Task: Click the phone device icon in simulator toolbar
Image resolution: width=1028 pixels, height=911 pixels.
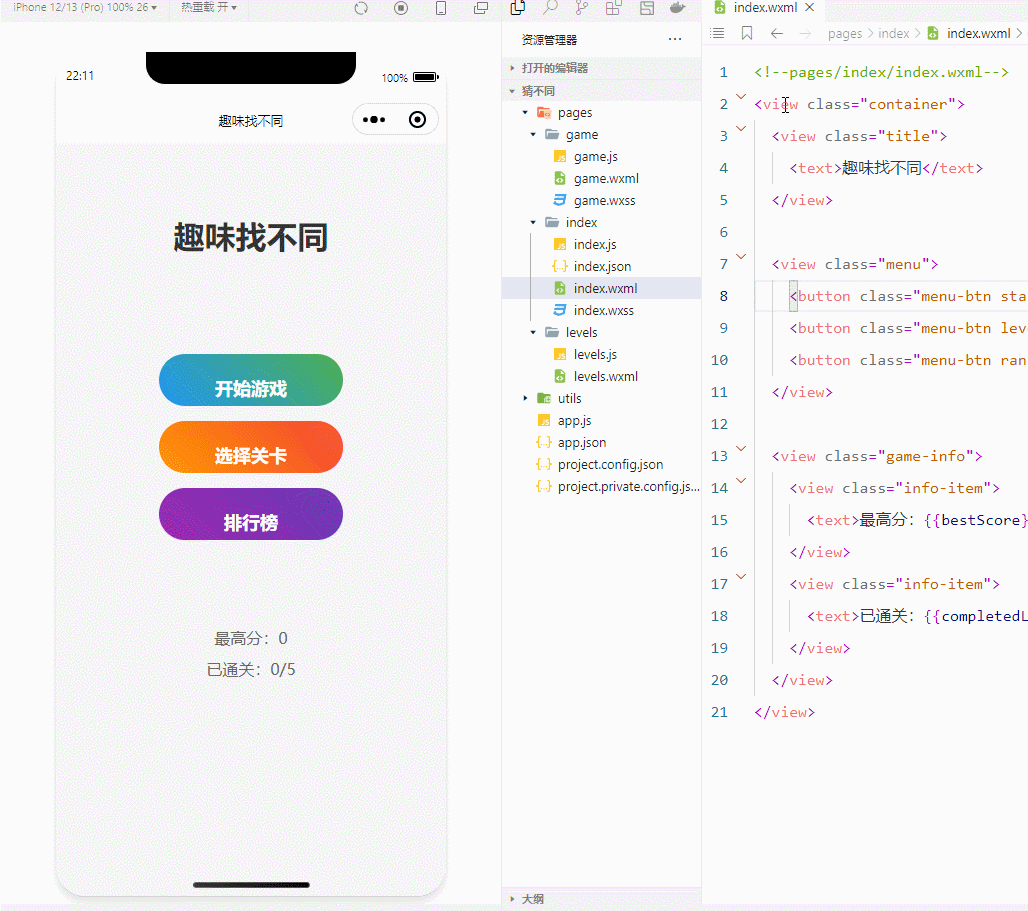Action: tap(441, 8)
